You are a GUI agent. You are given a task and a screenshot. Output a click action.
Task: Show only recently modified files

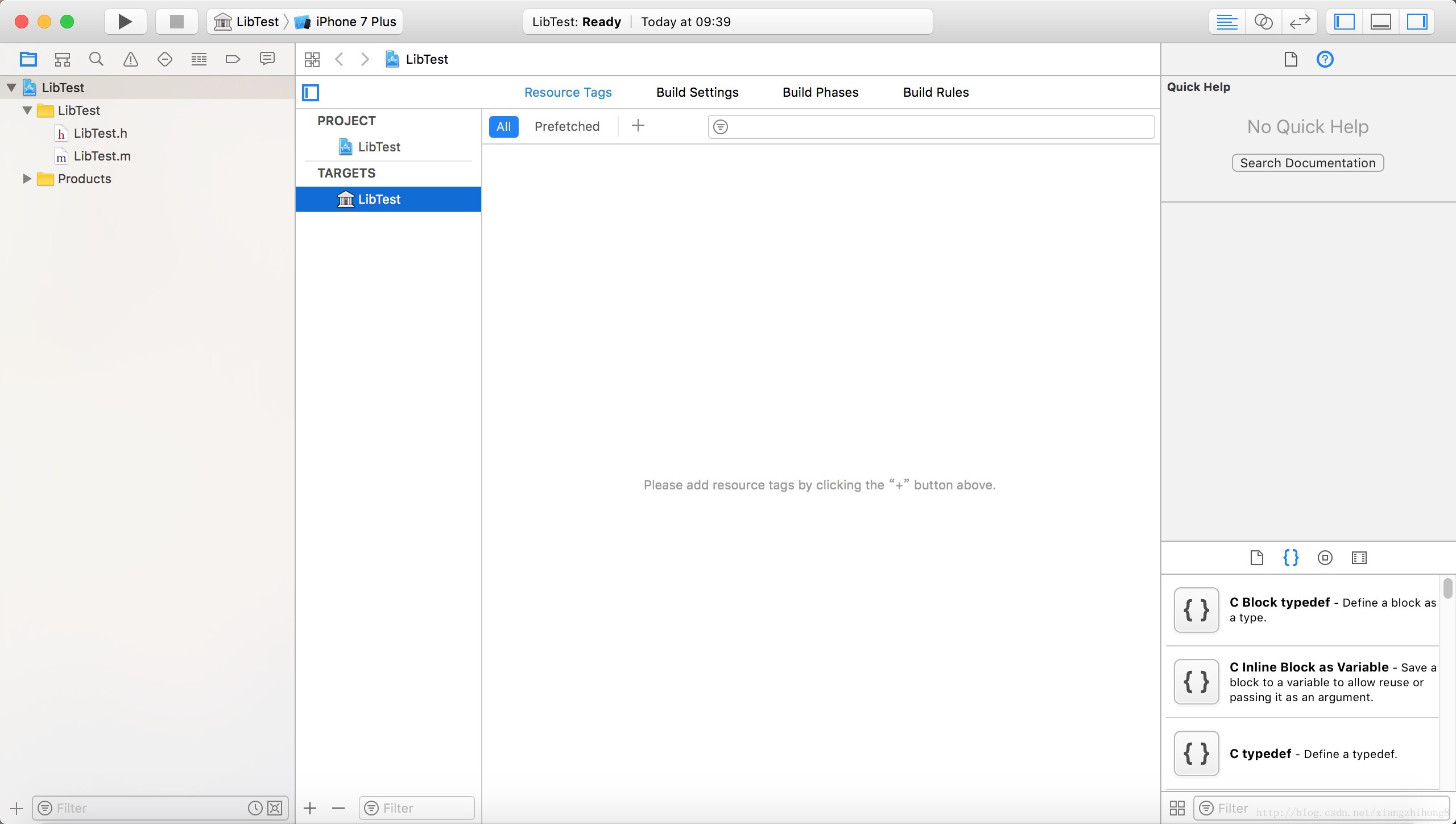point(255,808)
